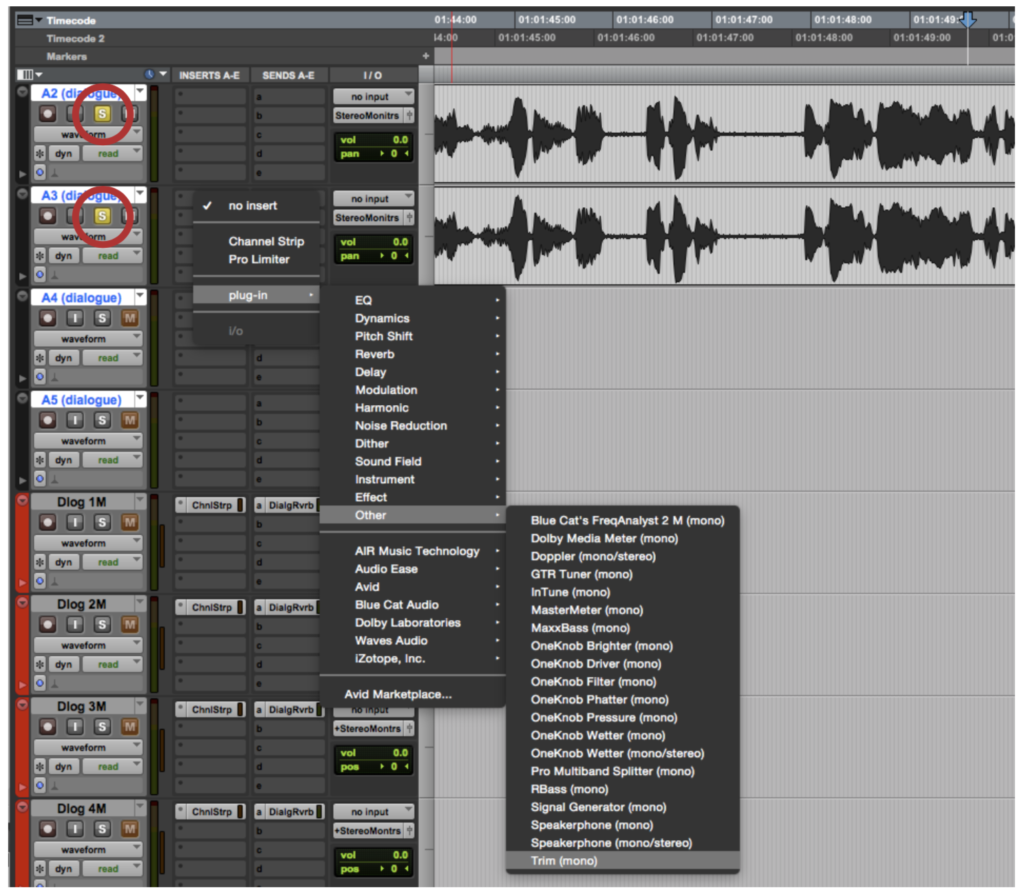
Task: Click the freeze snowflake on A5 (dialogue)
Action: click(x=40, y=460)
